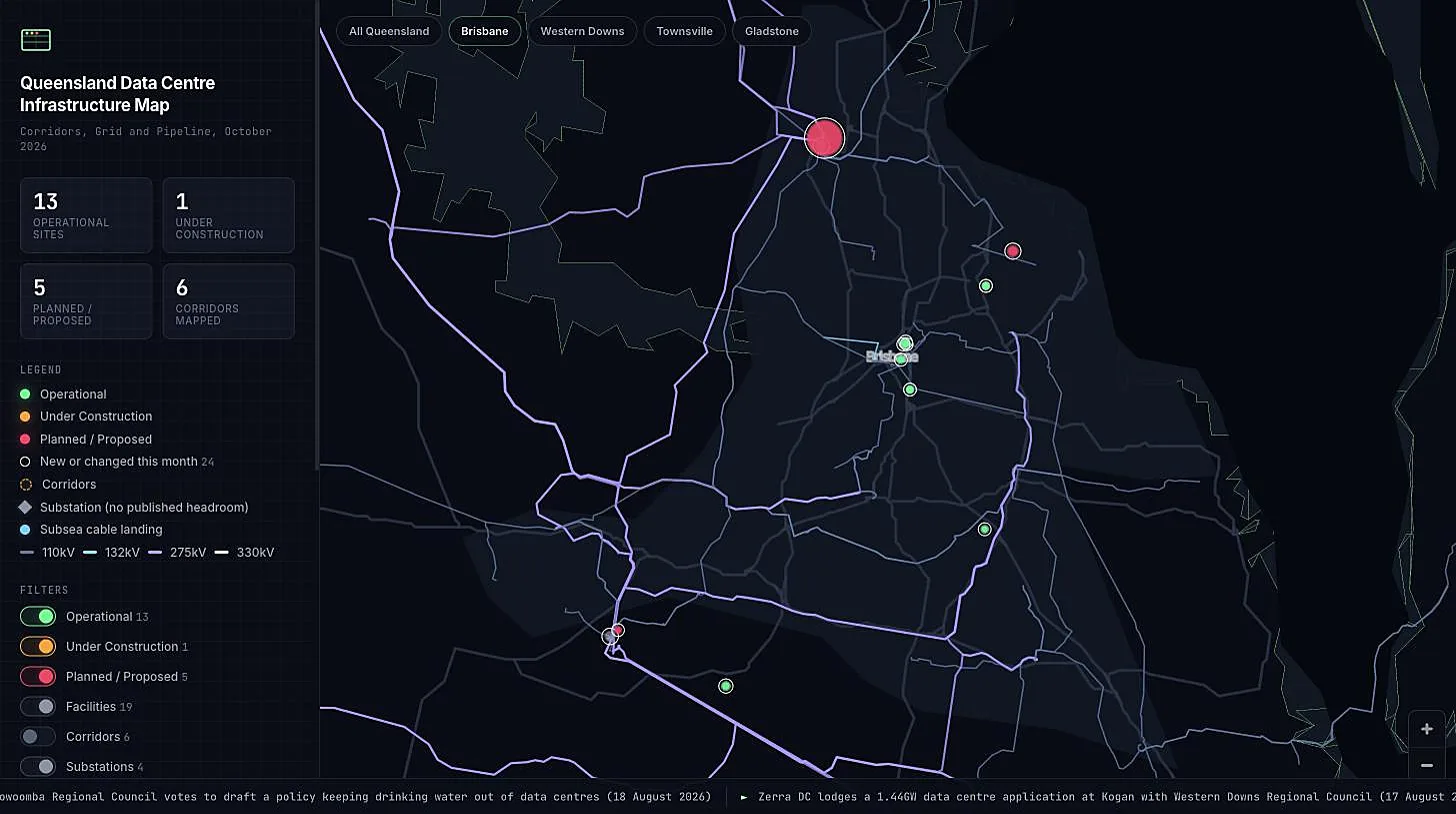Screen dimensions: 1456x814
Task: Select green marker just below the northeast red marker
Action: pyautogui.click(x=985, y=286)
